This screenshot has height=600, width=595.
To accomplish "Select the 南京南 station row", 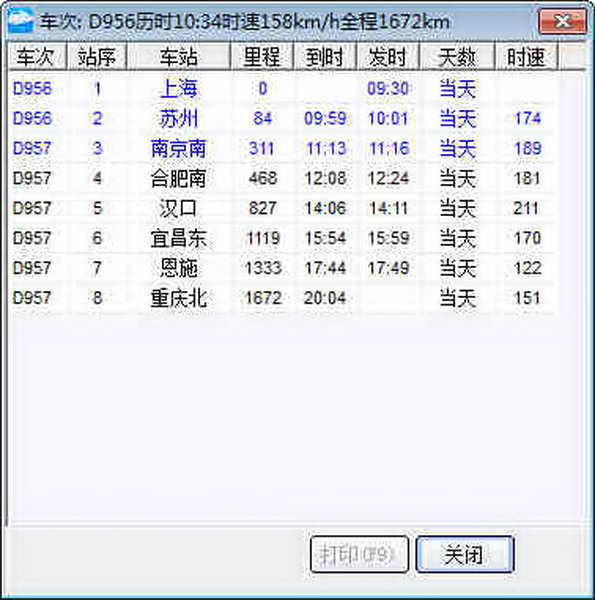I will click(282, 148).
